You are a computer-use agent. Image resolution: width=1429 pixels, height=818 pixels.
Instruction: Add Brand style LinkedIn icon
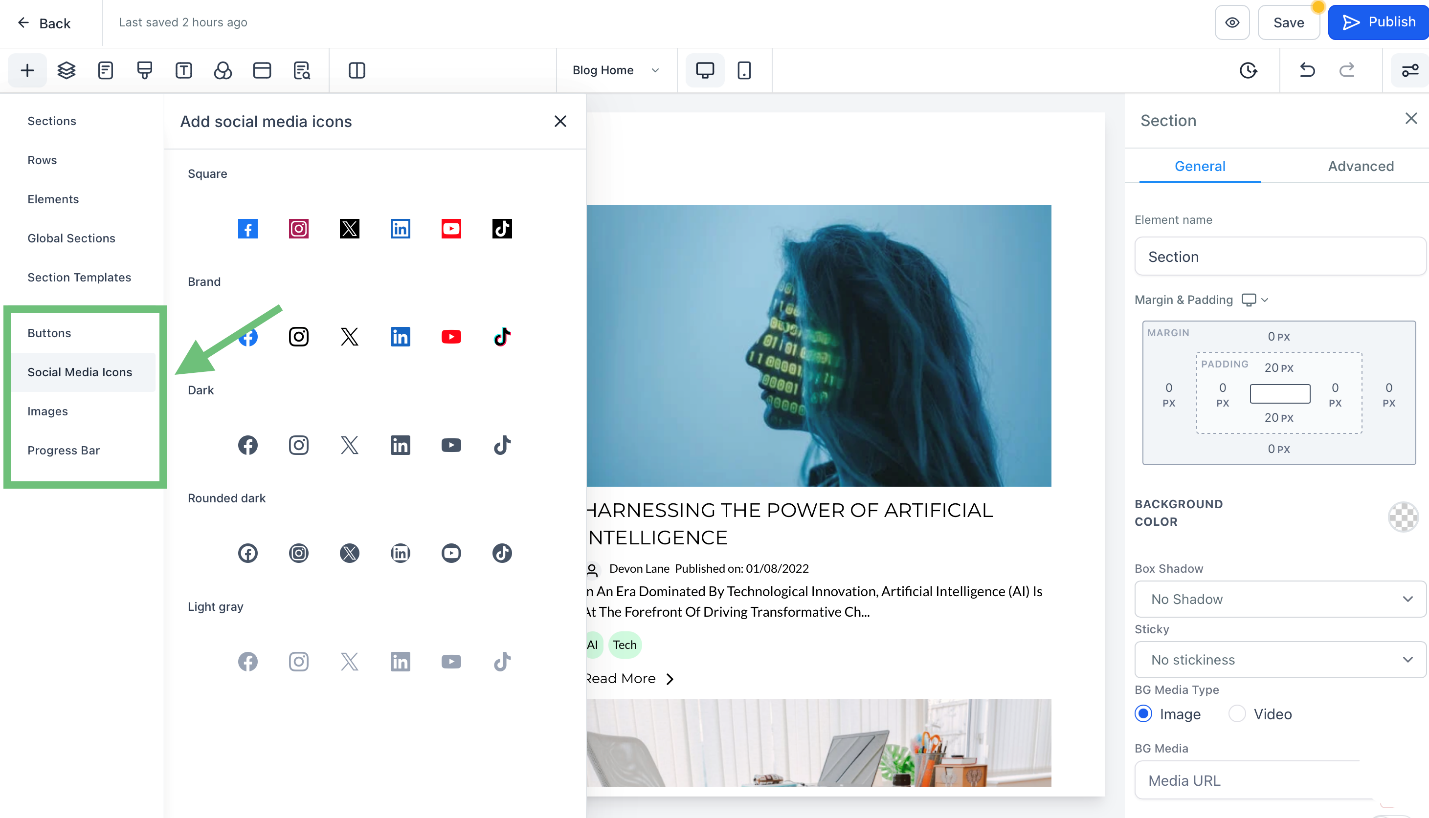coord(400,337)
